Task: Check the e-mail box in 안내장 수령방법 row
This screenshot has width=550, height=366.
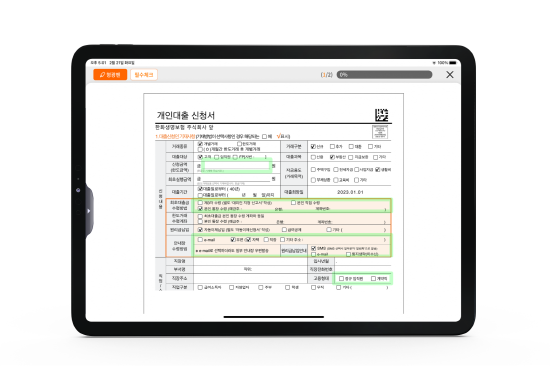Action: click(200, 240)
